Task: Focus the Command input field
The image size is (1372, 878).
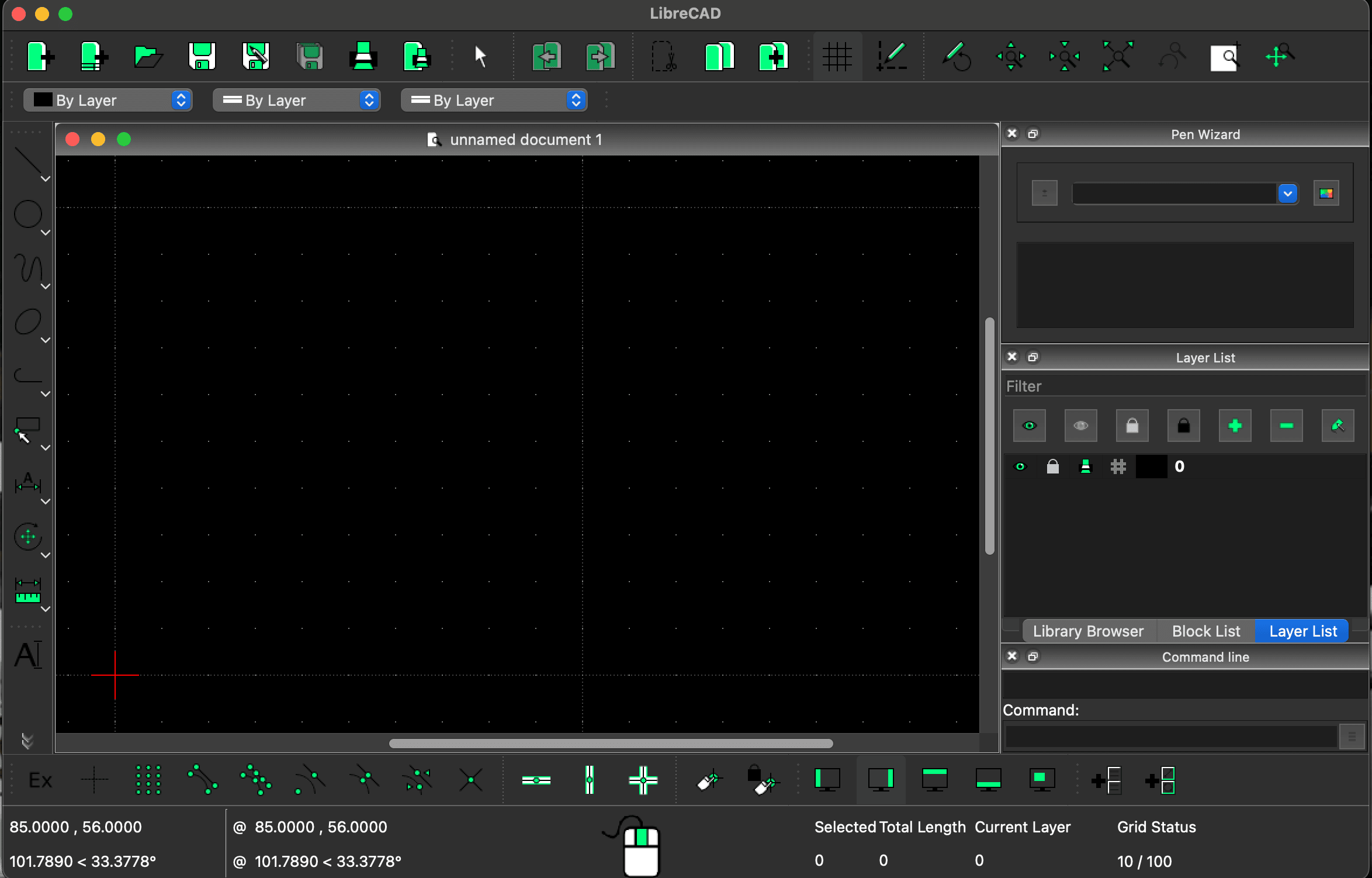Action: pos(1171,737)
